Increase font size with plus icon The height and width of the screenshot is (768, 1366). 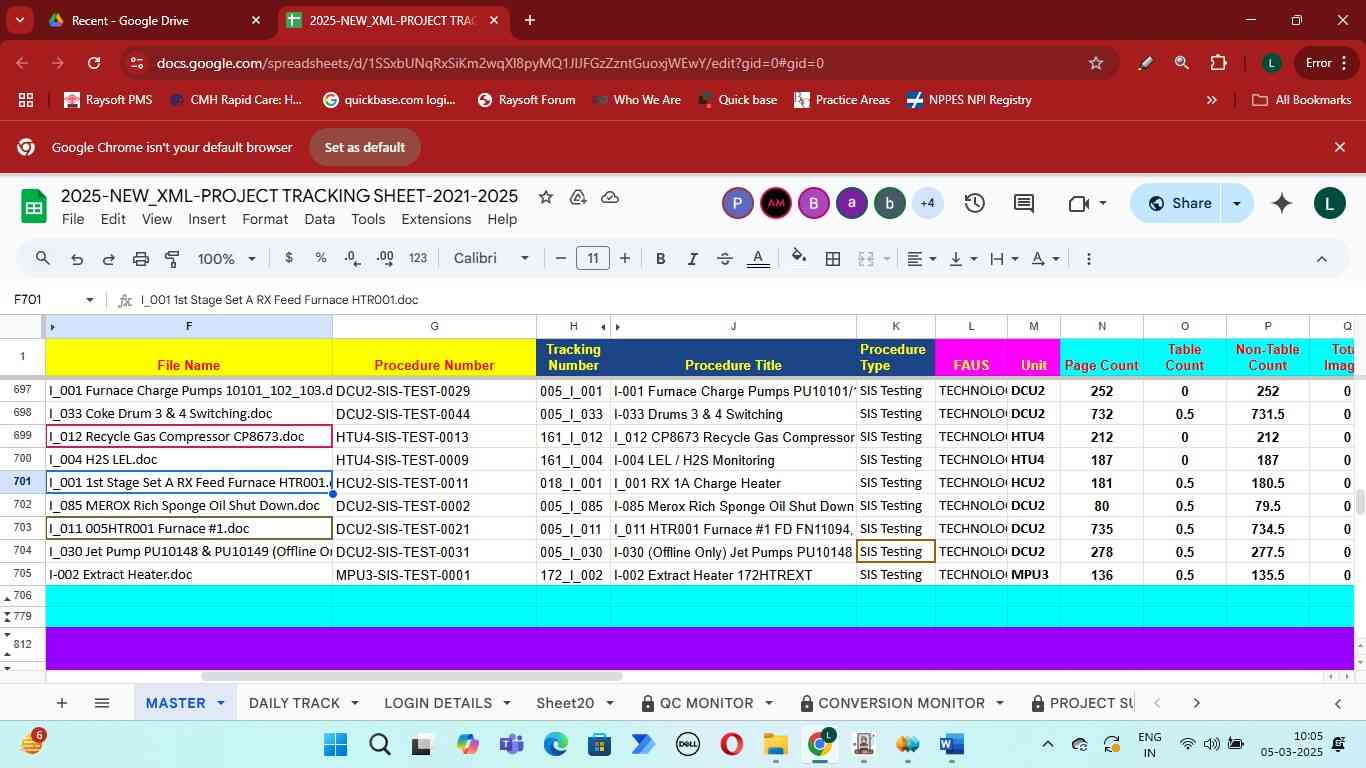tap(625, 259)
